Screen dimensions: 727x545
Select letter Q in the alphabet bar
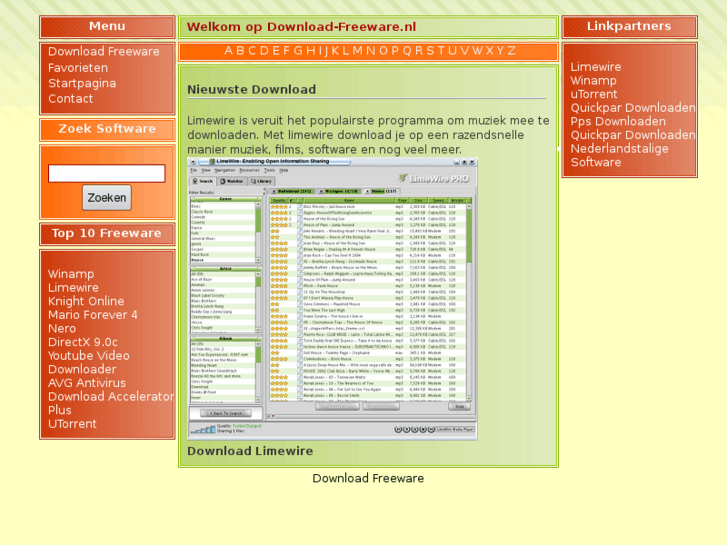(x=407, y=51)
